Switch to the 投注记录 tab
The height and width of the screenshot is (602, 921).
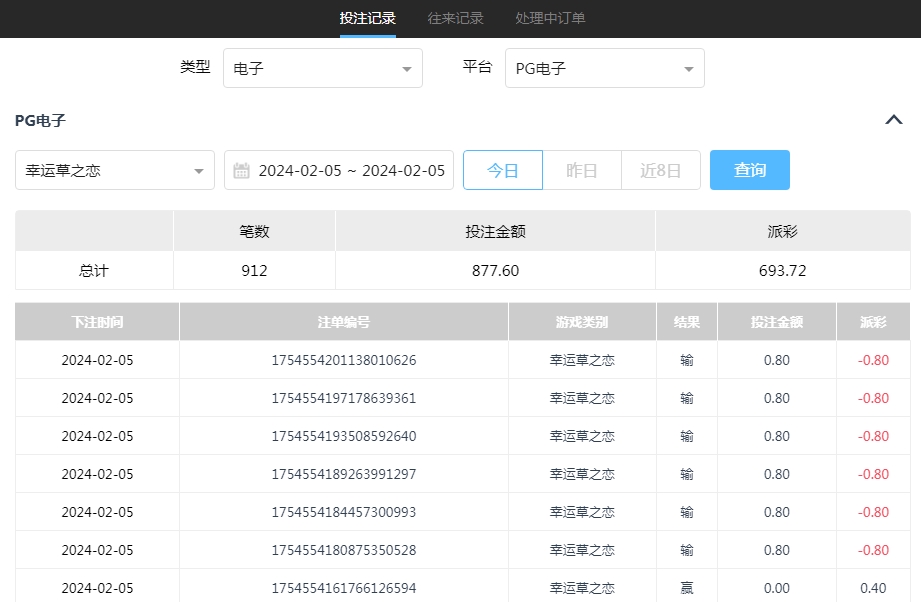(367, 18)
